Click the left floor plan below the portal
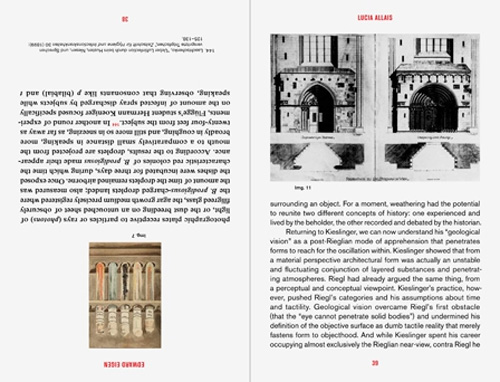The height and width of the screenshot is (382, 500). (317, 159)
